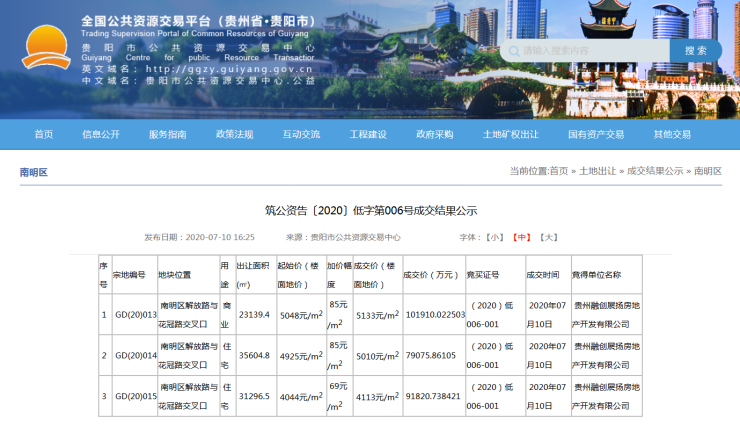
Task: Set the font size to small 【小】
Action: (x=494, y=238)
